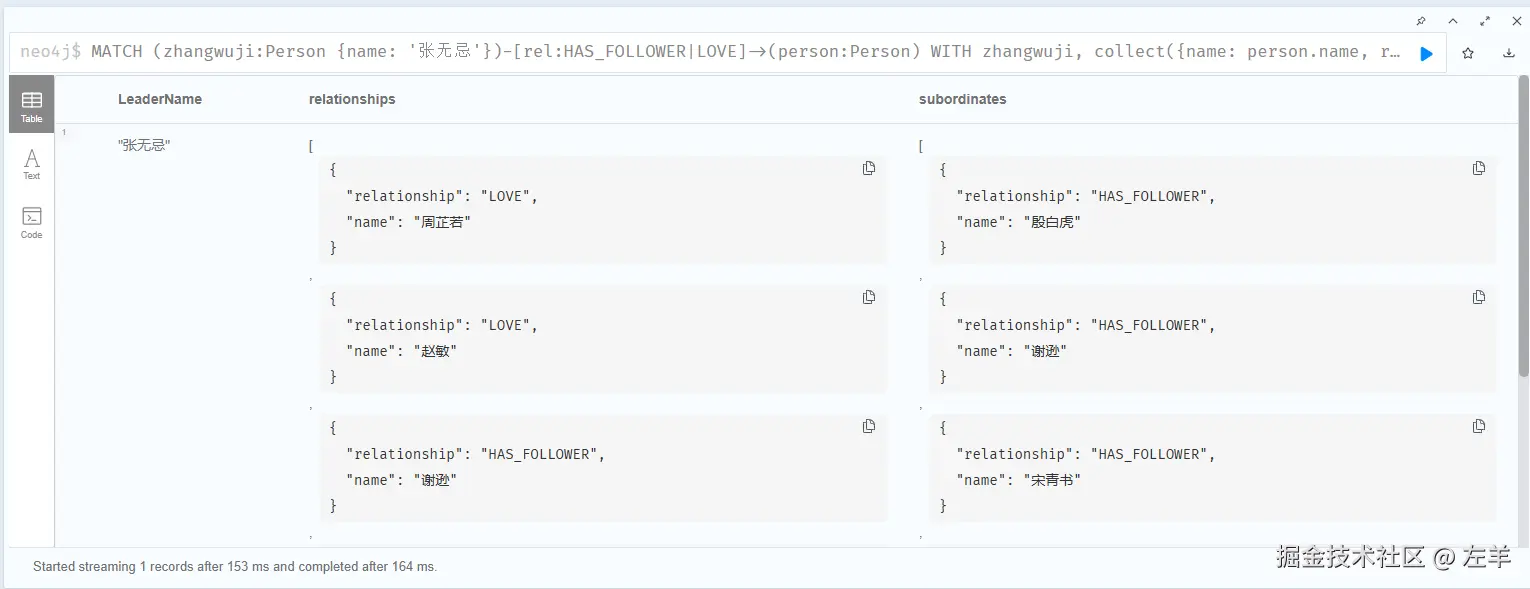Download the query results
The height and width of the screenshot is (589, 1530).
1508,54
